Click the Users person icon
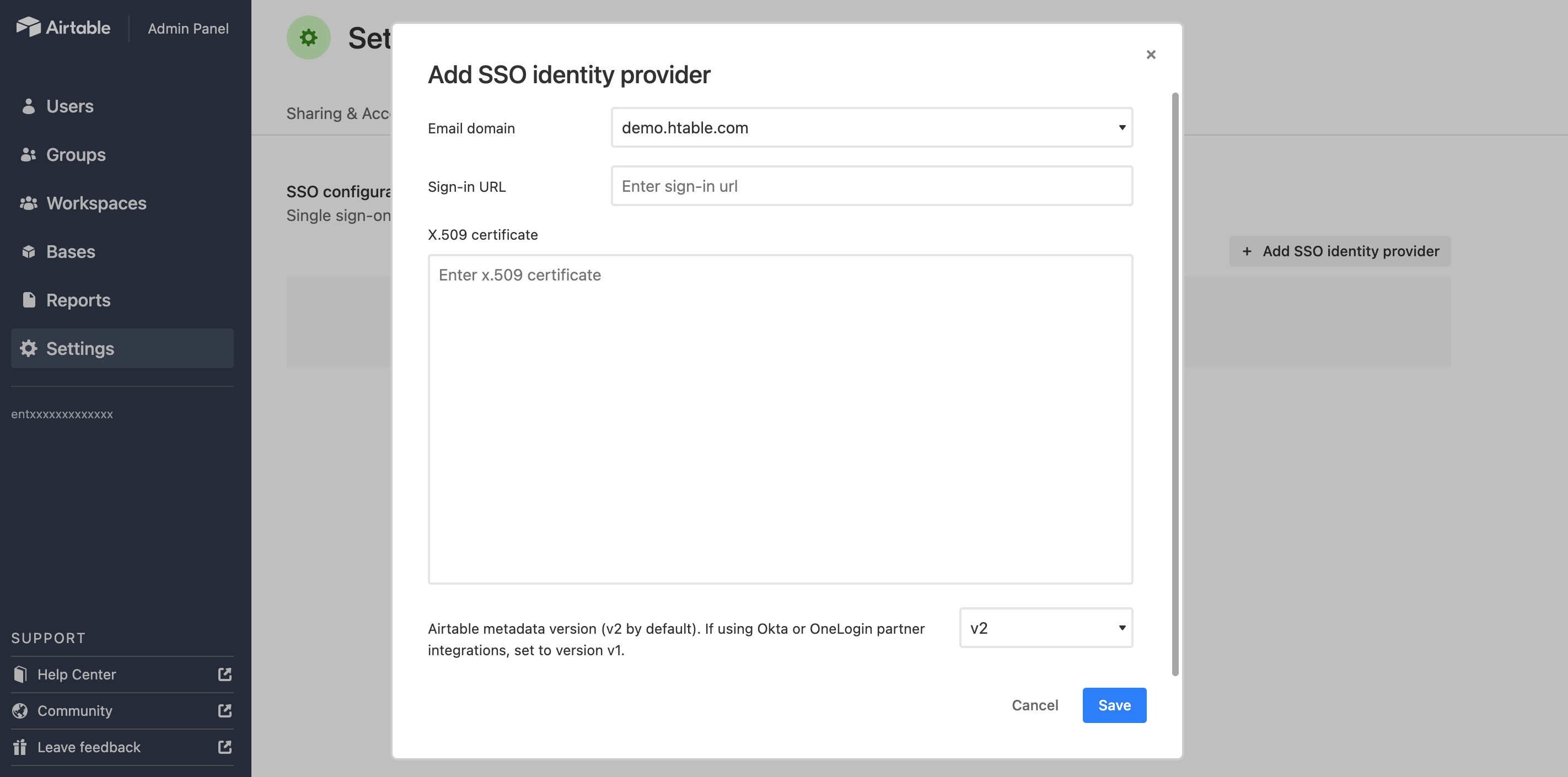1568x777 pixels. [x=28, y=106]
